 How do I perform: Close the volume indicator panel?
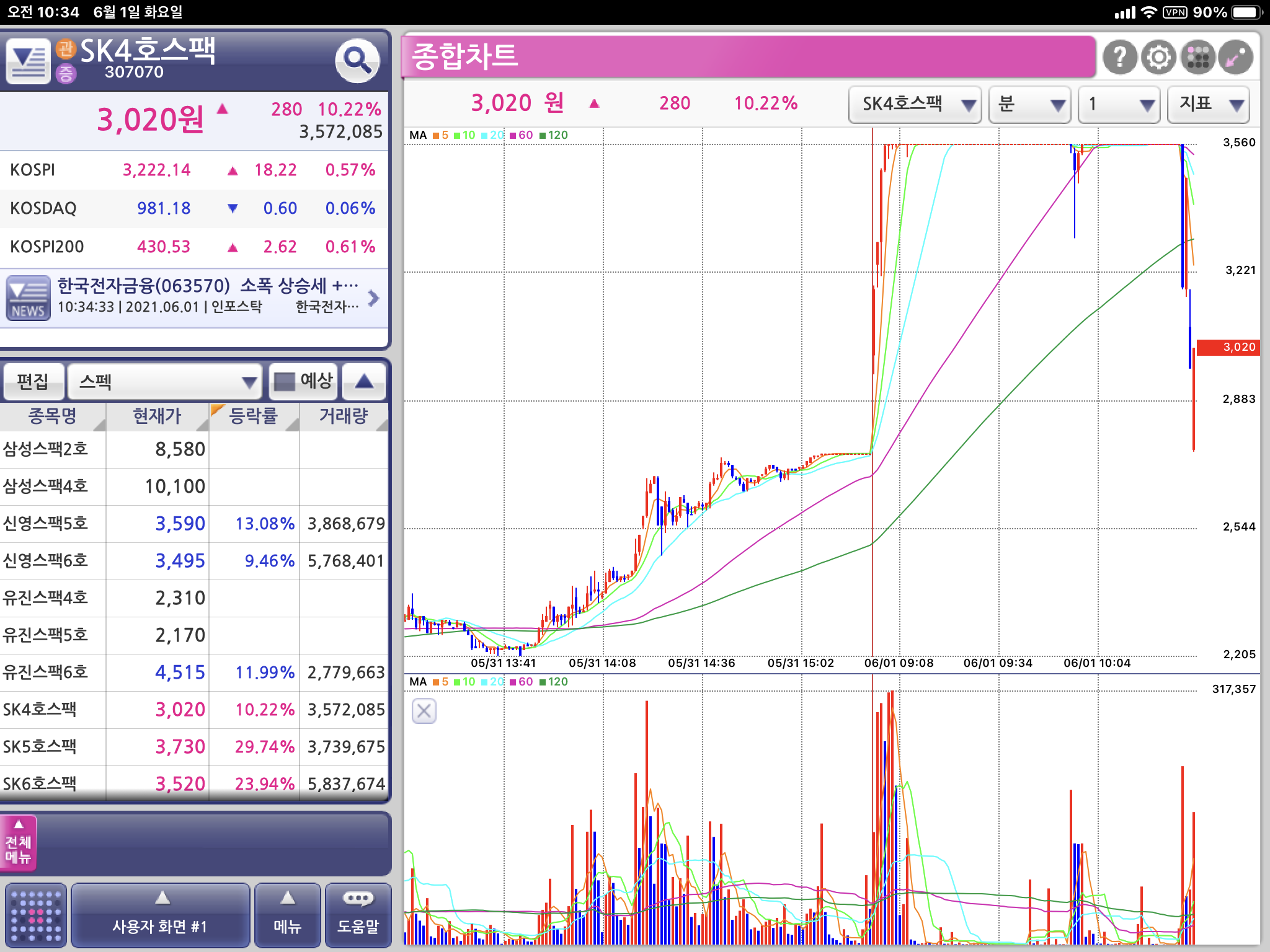coord(424,711)
